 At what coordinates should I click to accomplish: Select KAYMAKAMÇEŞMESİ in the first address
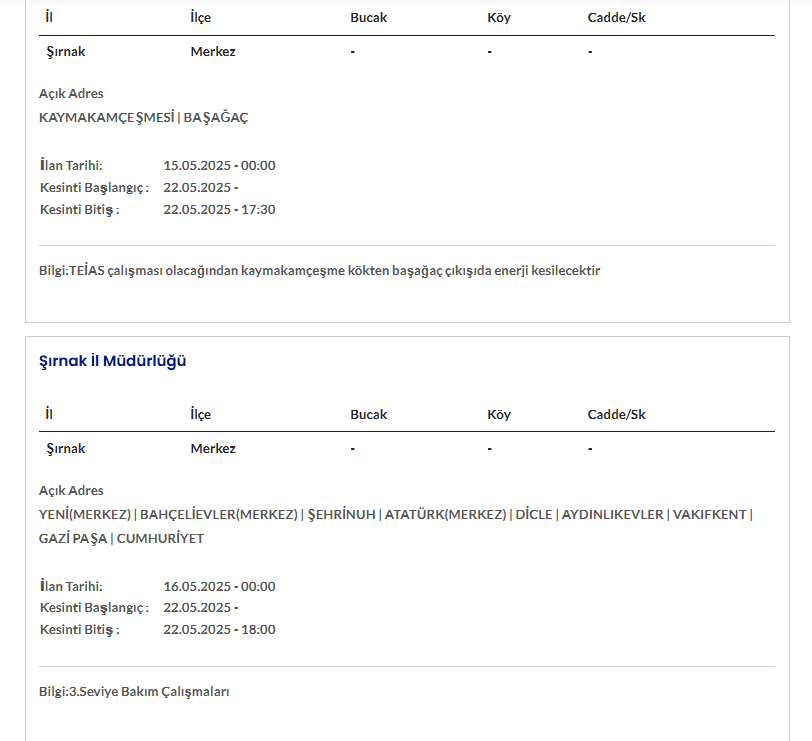click(106, 117)
